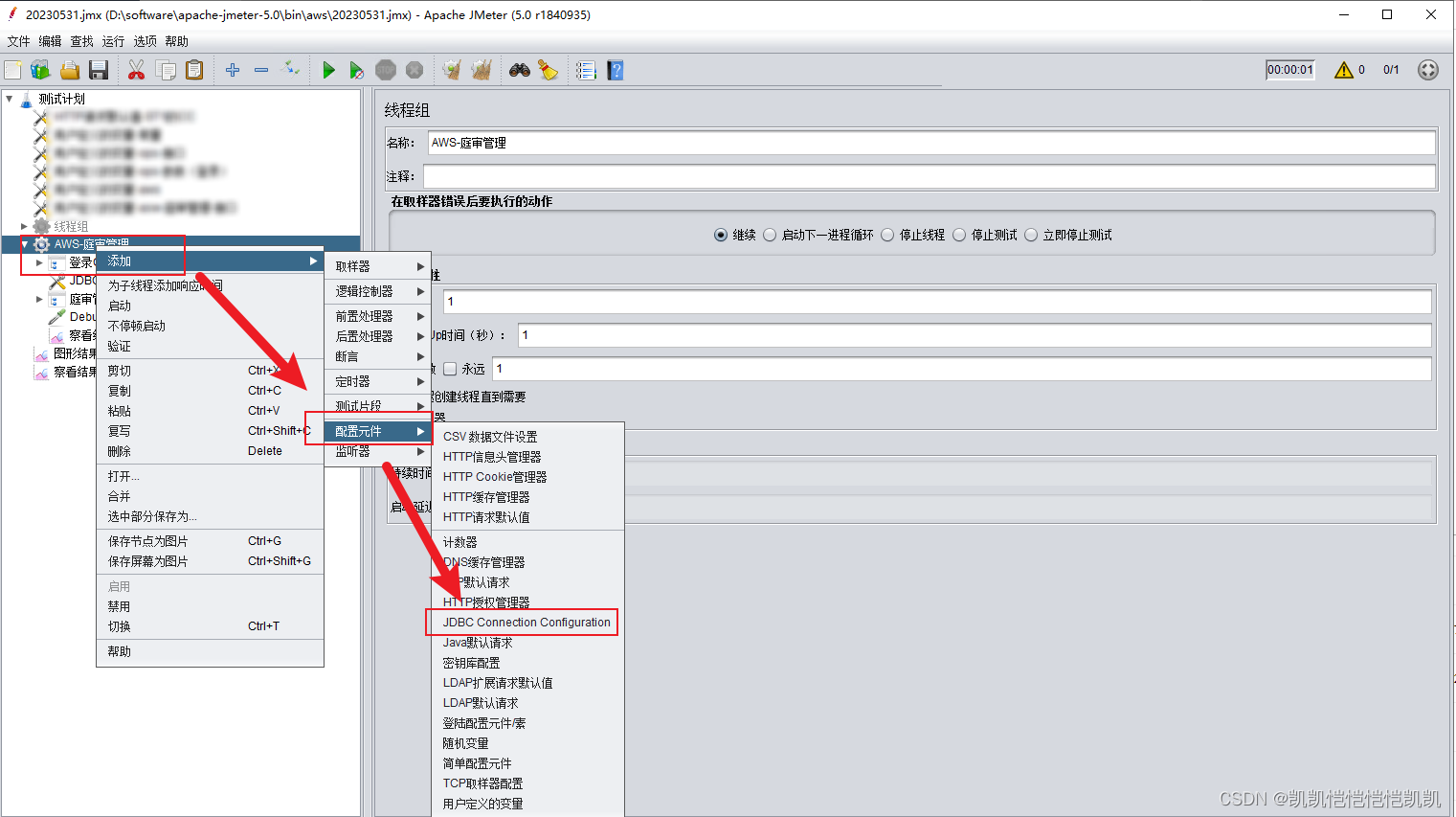1456x817 pixels.
Task: Click the Search binoculars icon
Action: (520, 70)
